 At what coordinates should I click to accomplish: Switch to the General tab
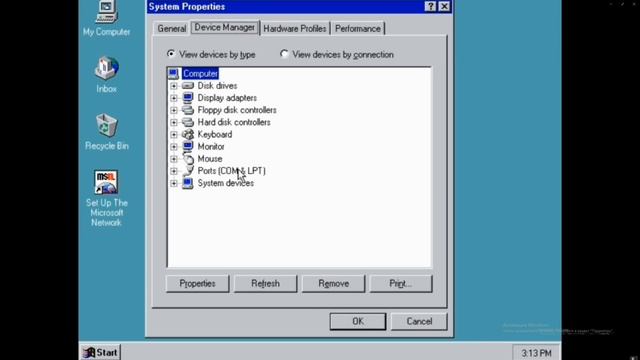click(172, 29)
